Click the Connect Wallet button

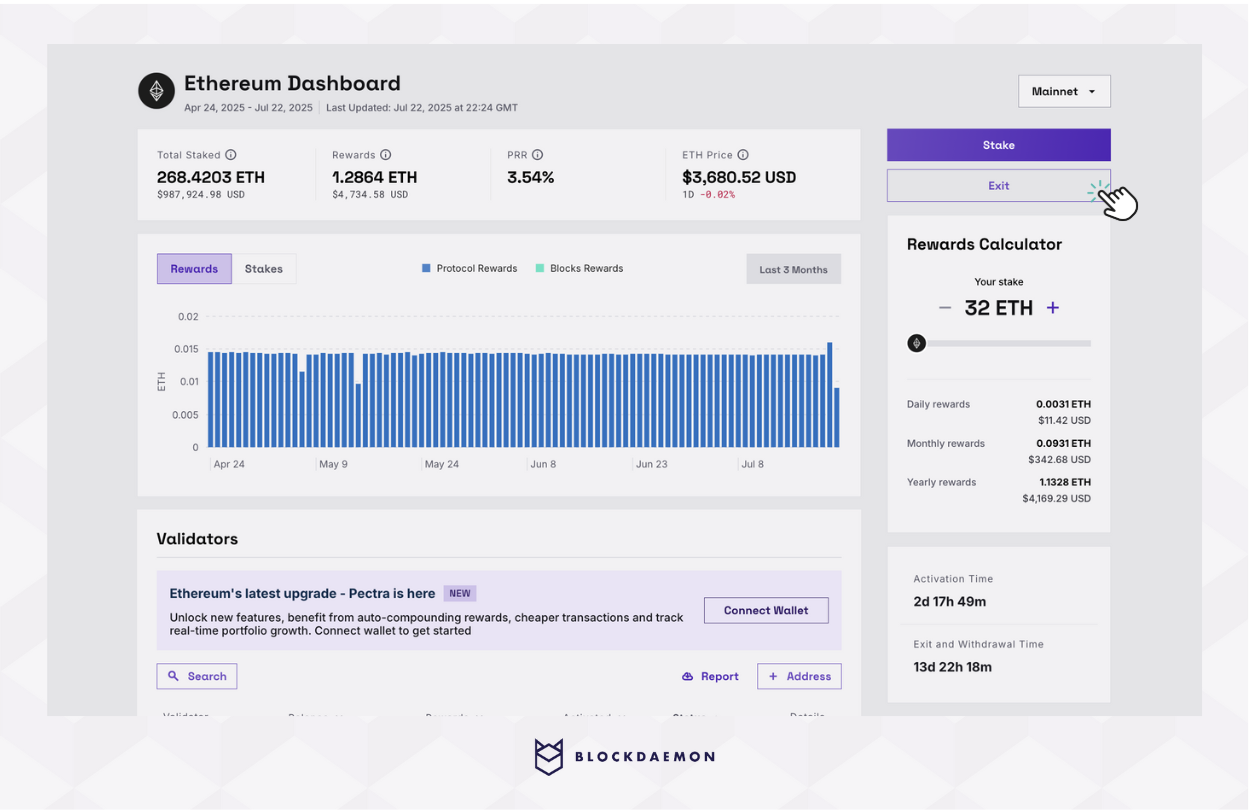[x=766, y=610]
